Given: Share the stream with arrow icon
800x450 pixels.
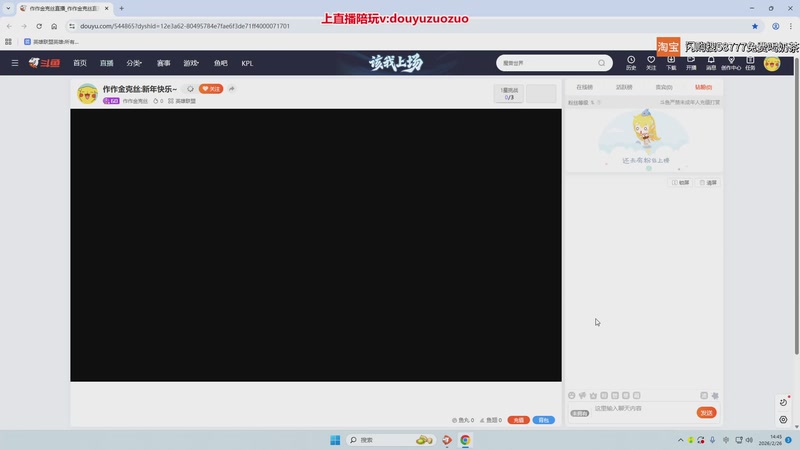Looking at the screenshot, I should point(232,89).
